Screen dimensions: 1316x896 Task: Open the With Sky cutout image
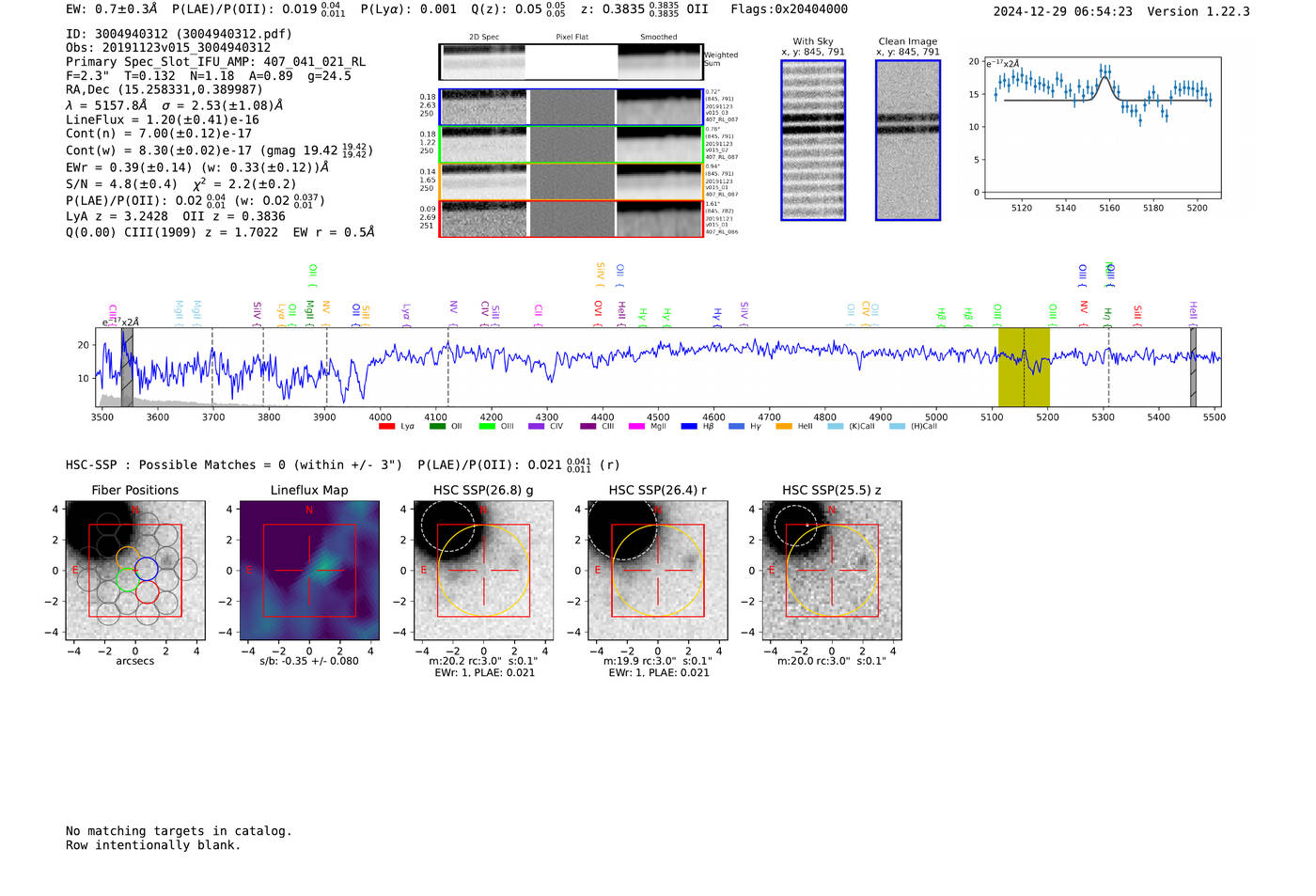coord(813,140)
